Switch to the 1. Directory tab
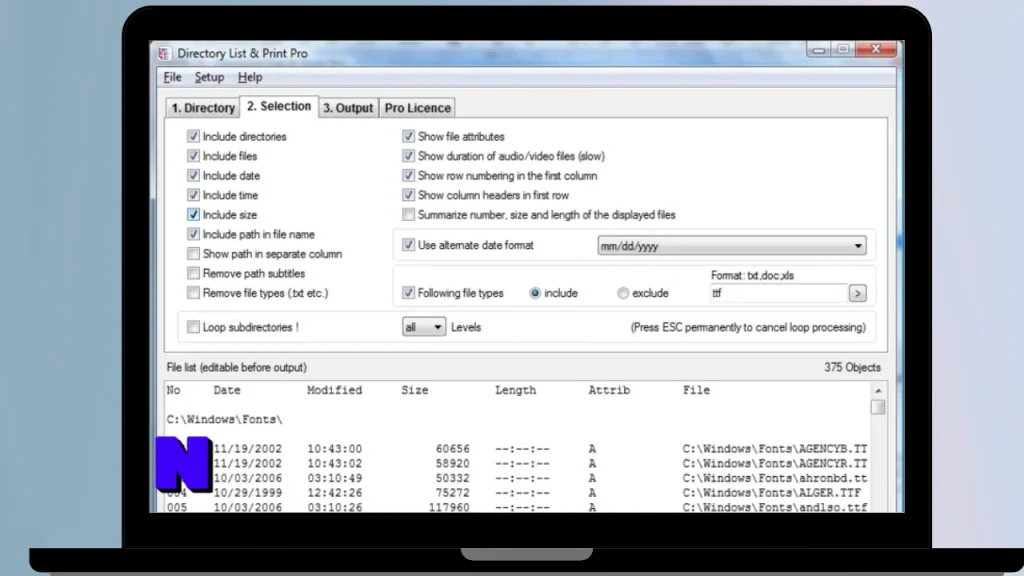1024x576 pixels. pos(203,108)
